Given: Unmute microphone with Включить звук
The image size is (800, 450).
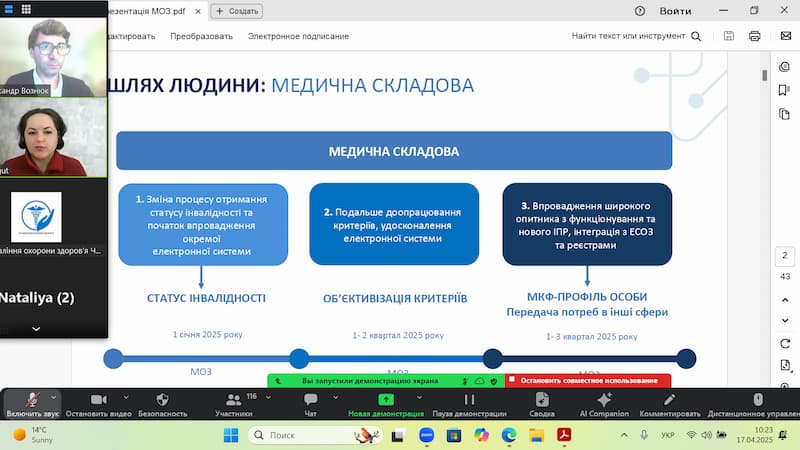Looking at the screenshot, I should pos(32,404).
